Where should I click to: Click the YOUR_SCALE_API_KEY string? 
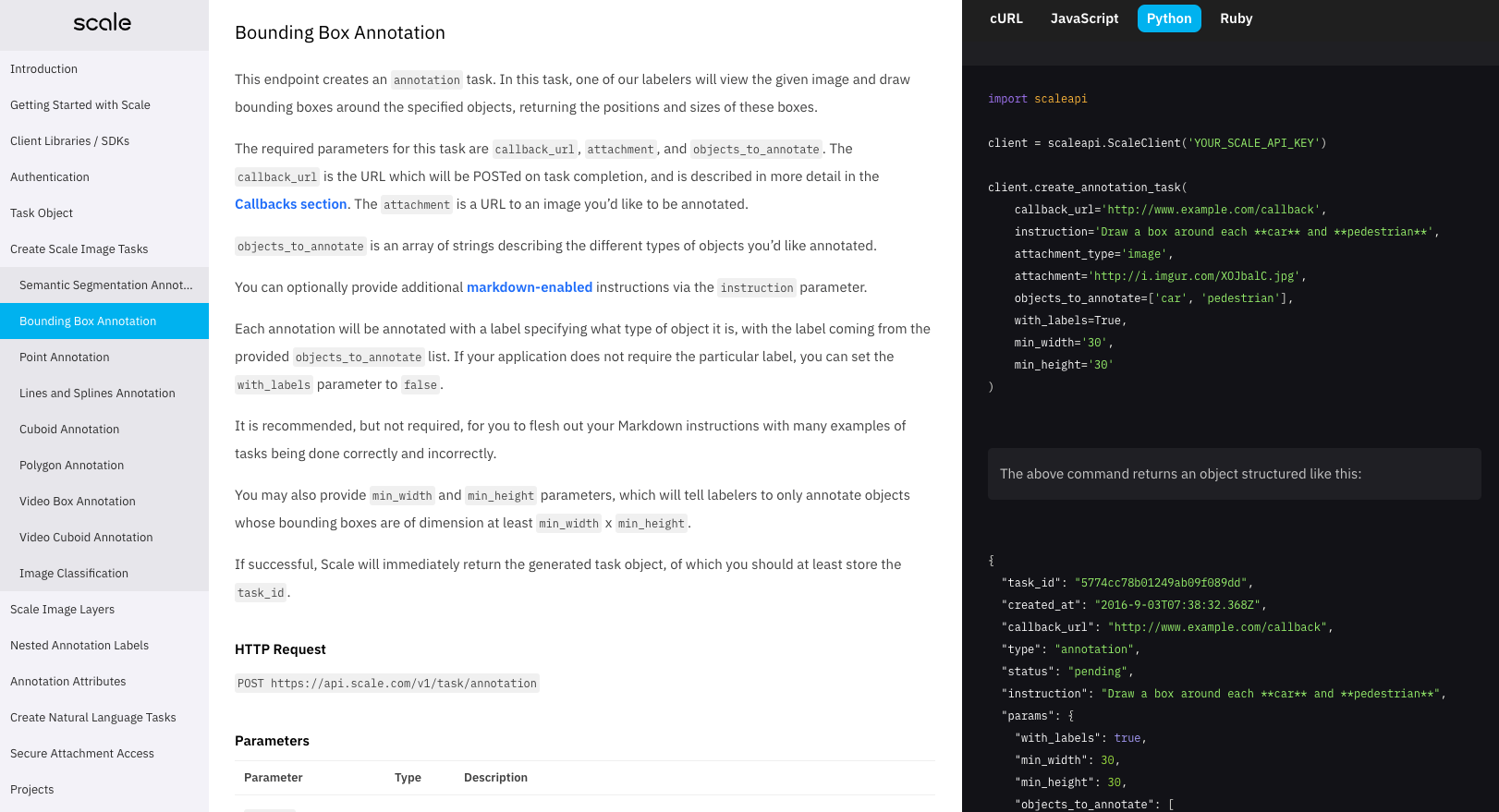point(1254,143)
